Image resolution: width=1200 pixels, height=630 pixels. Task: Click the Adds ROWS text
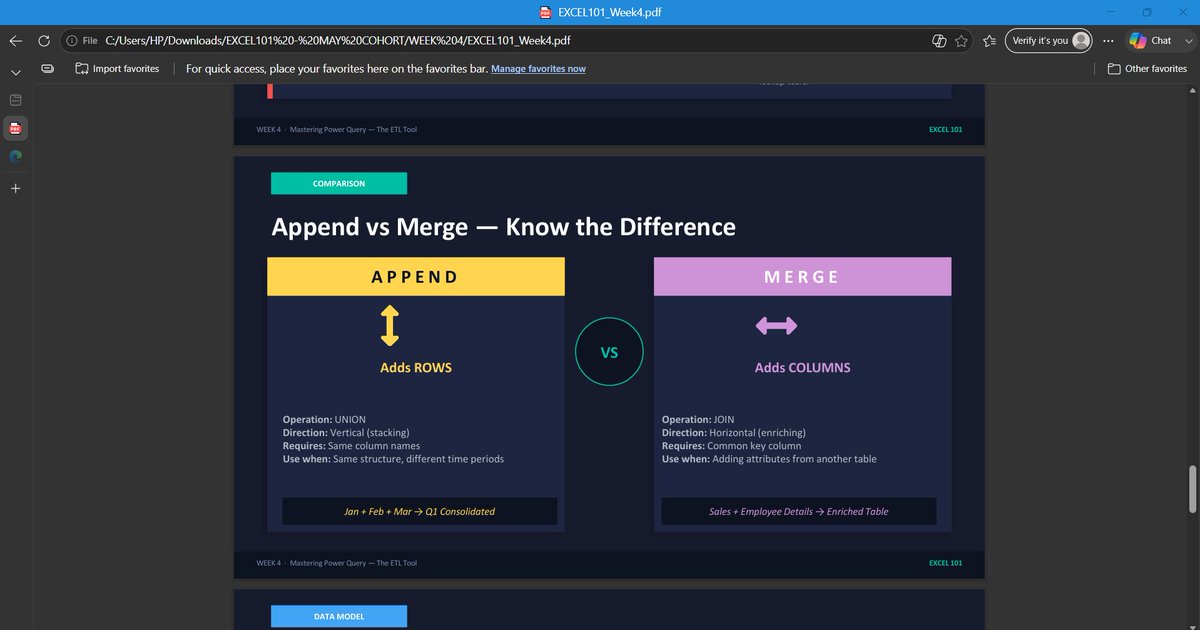pos(416,368)
